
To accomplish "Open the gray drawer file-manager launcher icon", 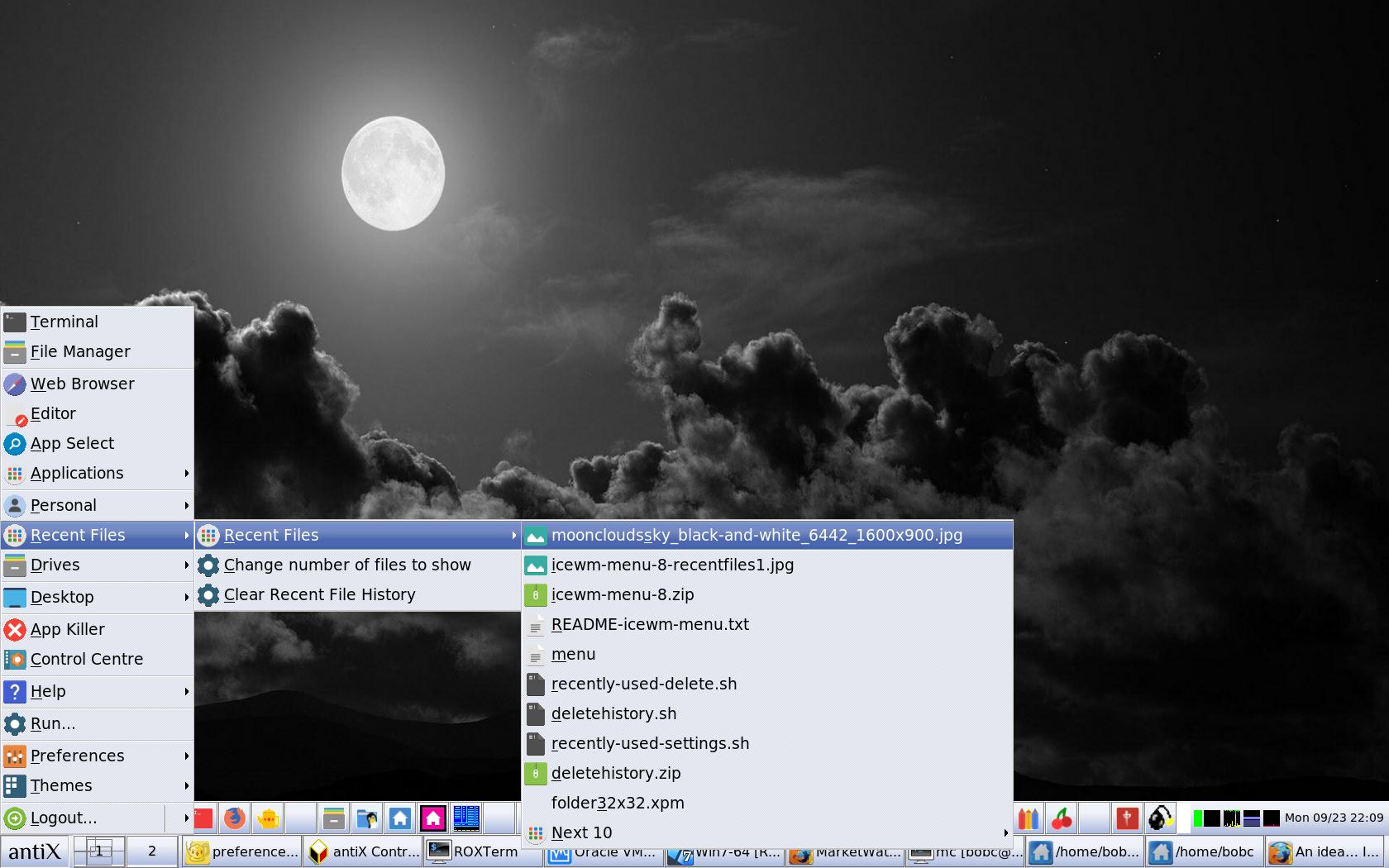I will click(333, 818).
